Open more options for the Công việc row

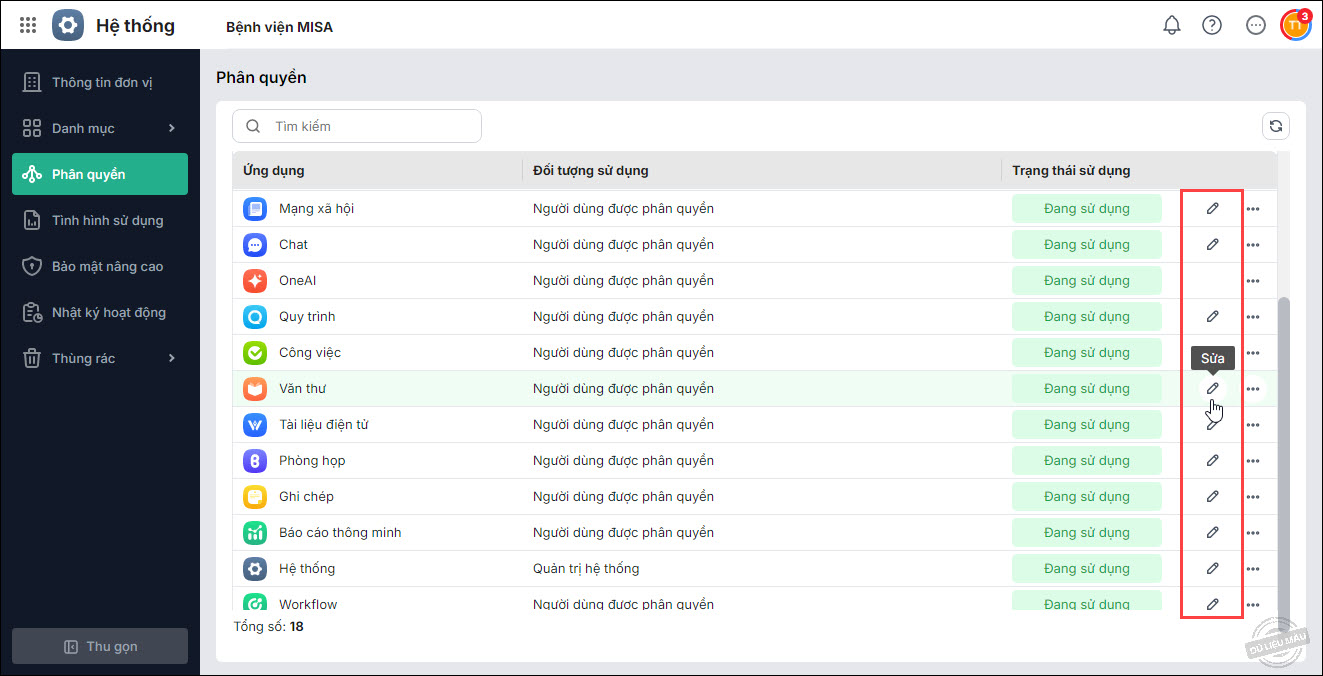pyautogui.click(x=1253, y=353)
